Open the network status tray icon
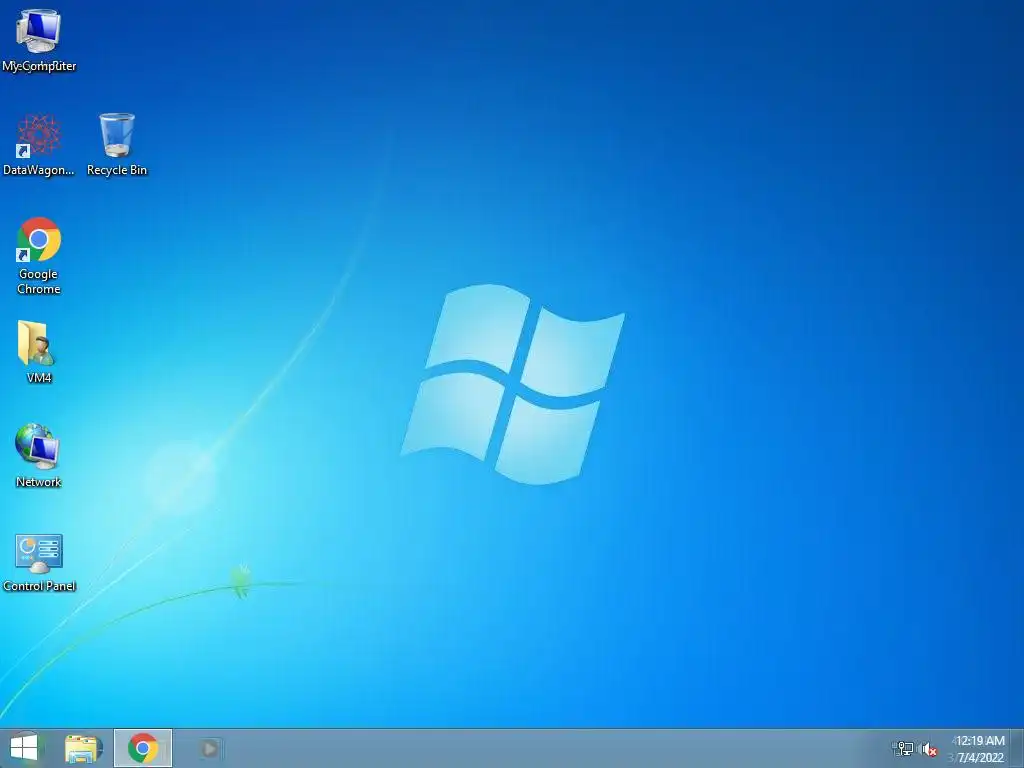This screenshot has height=768, width=1024. click(x=904, y=749)
